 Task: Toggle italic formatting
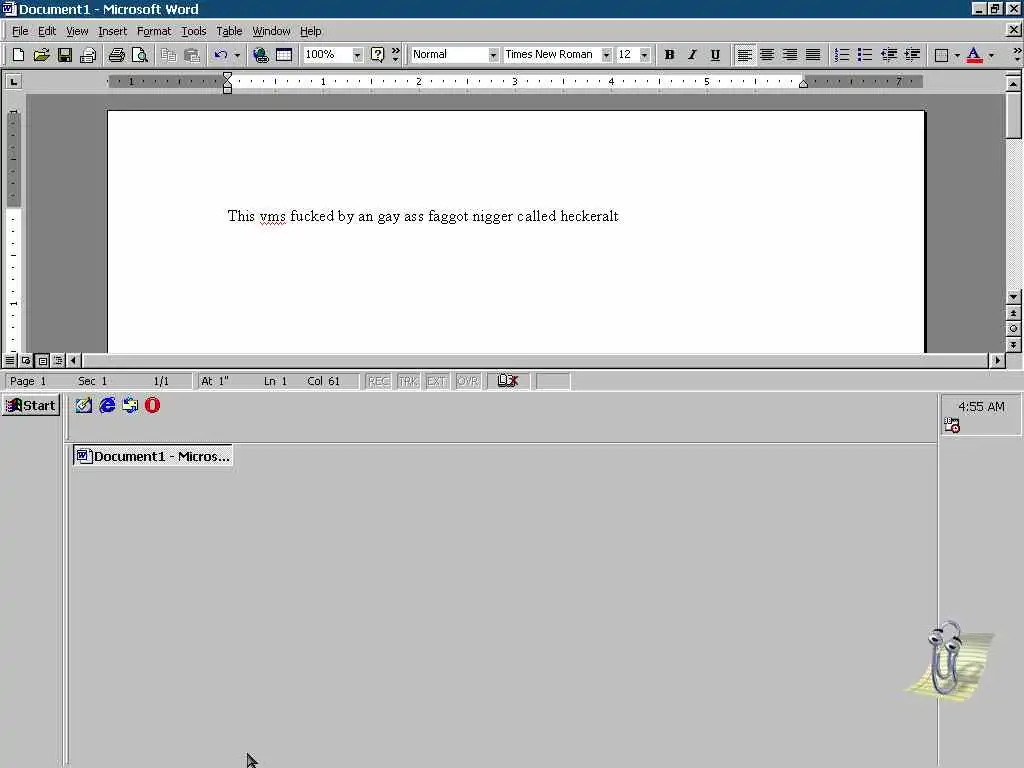(692, 55)
